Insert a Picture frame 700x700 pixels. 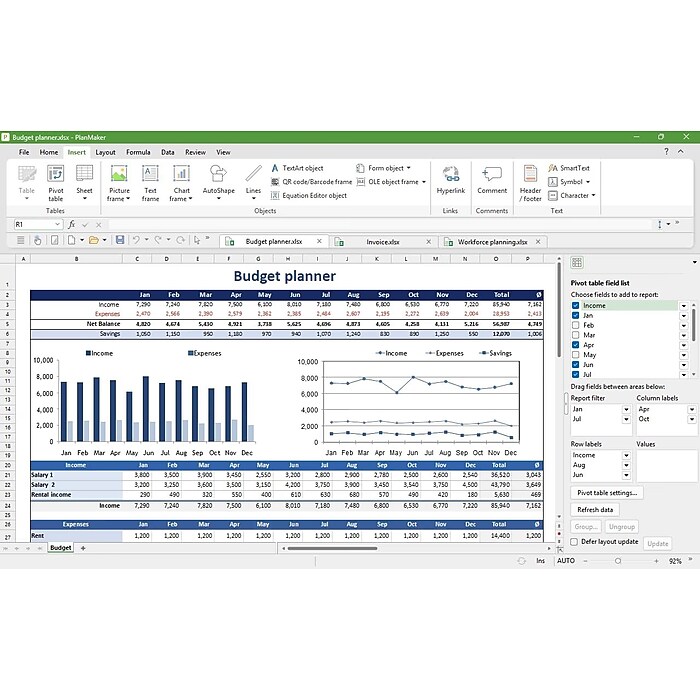tap(119, 183)
